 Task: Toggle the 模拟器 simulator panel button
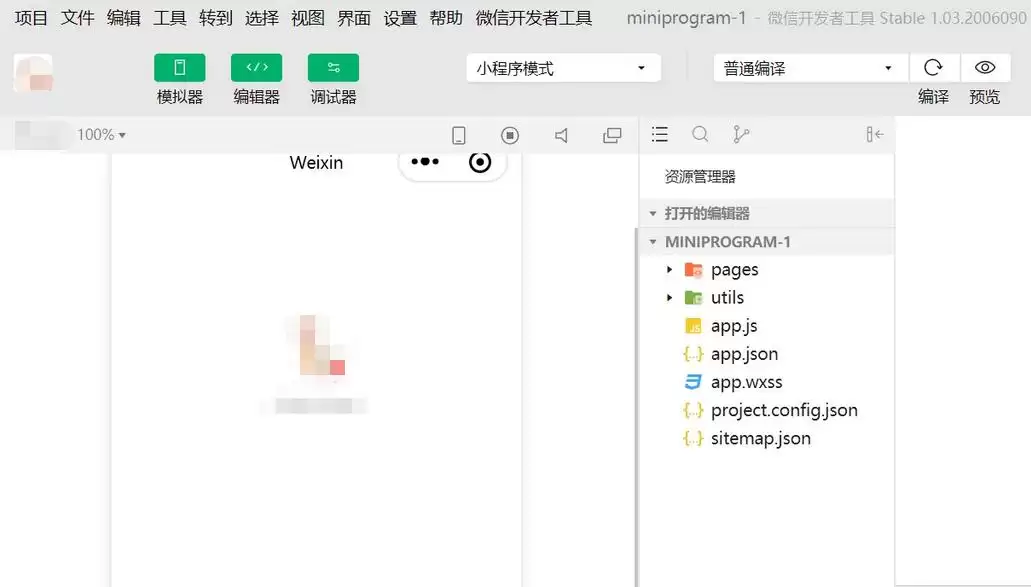180,68
